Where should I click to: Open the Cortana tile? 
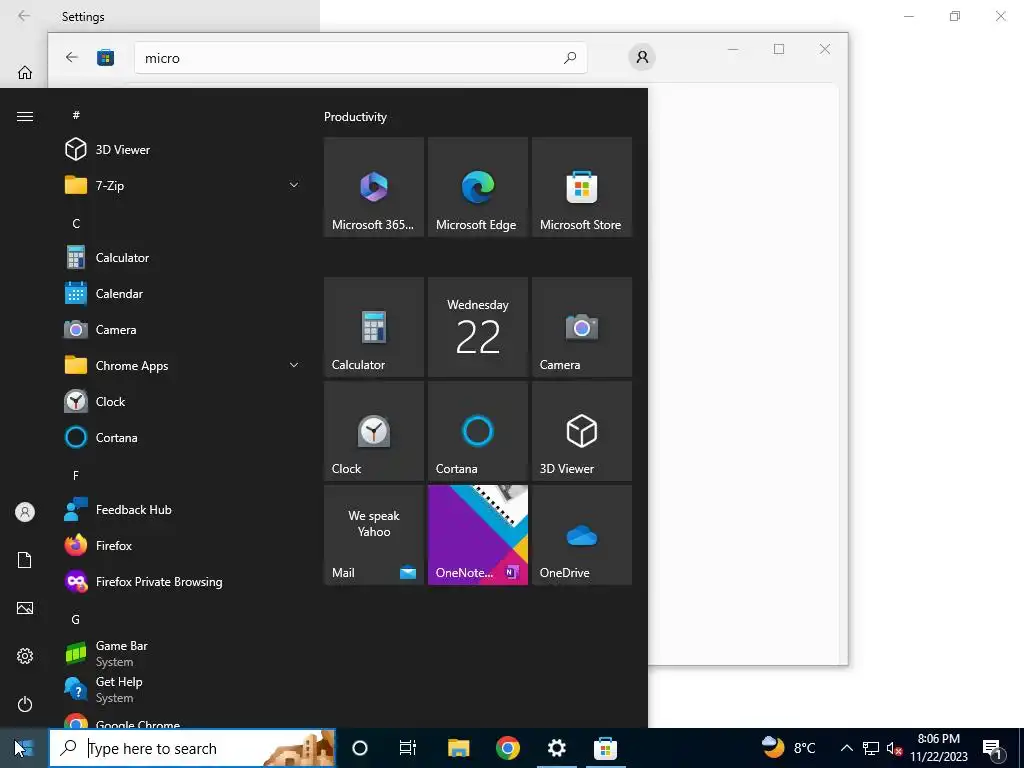pos(477,431)
